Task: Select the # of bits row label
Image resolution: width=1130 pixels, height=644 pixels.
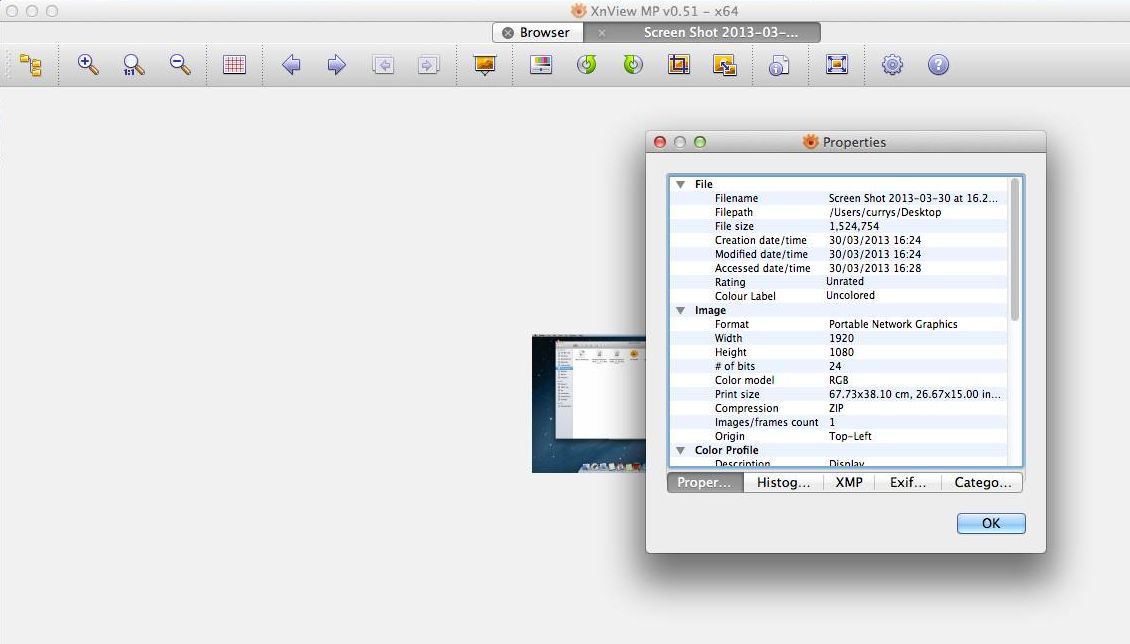Action: 734,366
